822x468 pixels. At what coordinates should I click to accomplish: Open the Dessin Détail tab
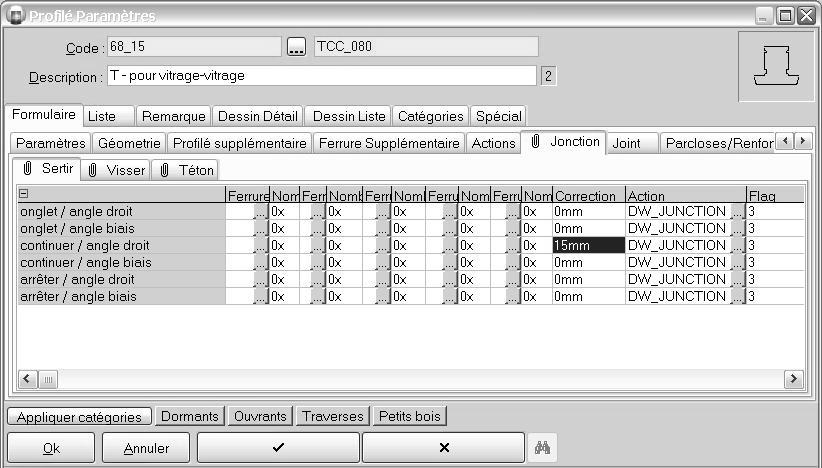pyautogui.click(x=257, y=116)
